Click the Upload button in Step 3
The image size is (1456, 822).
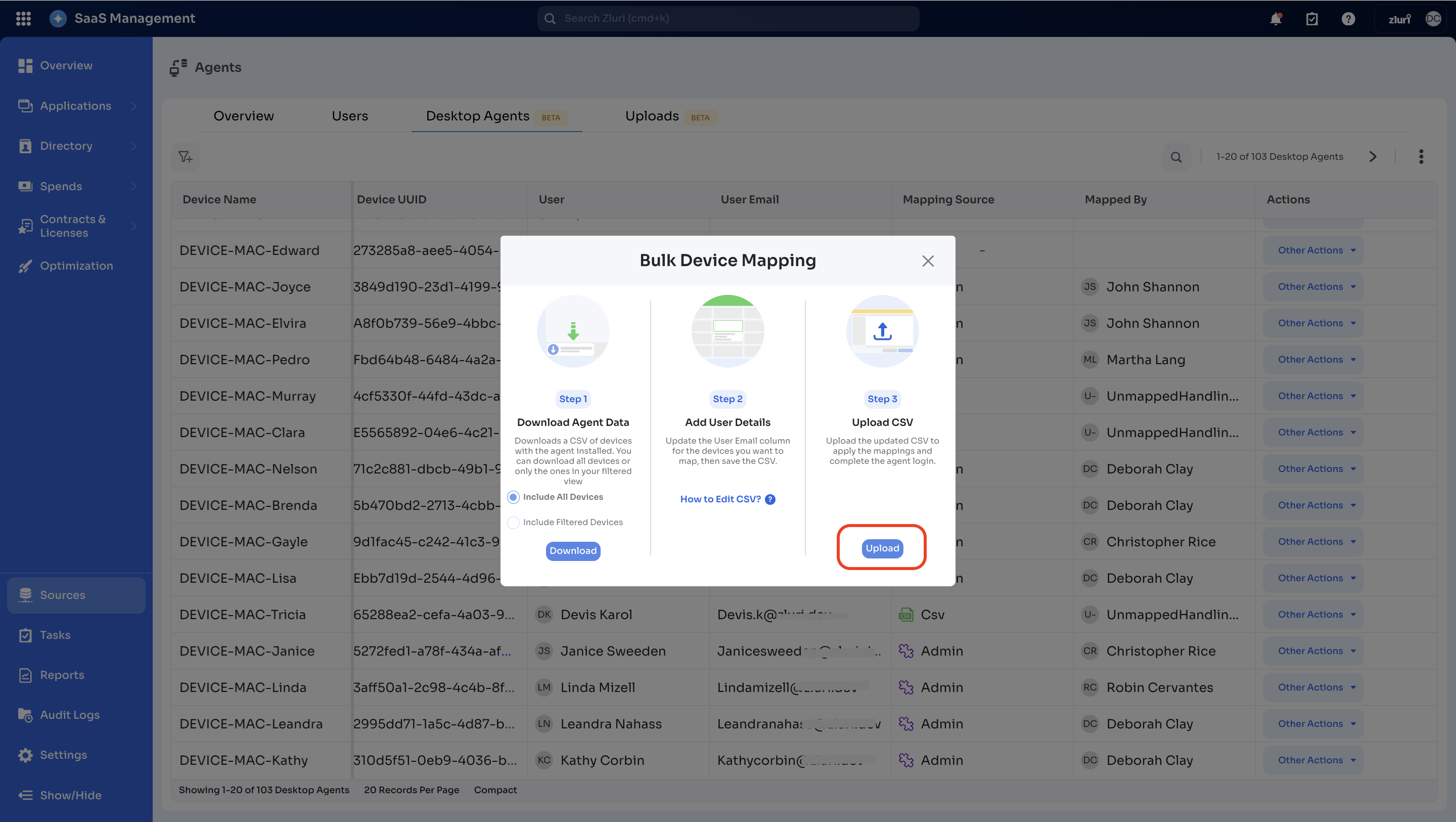click(882, 548)
